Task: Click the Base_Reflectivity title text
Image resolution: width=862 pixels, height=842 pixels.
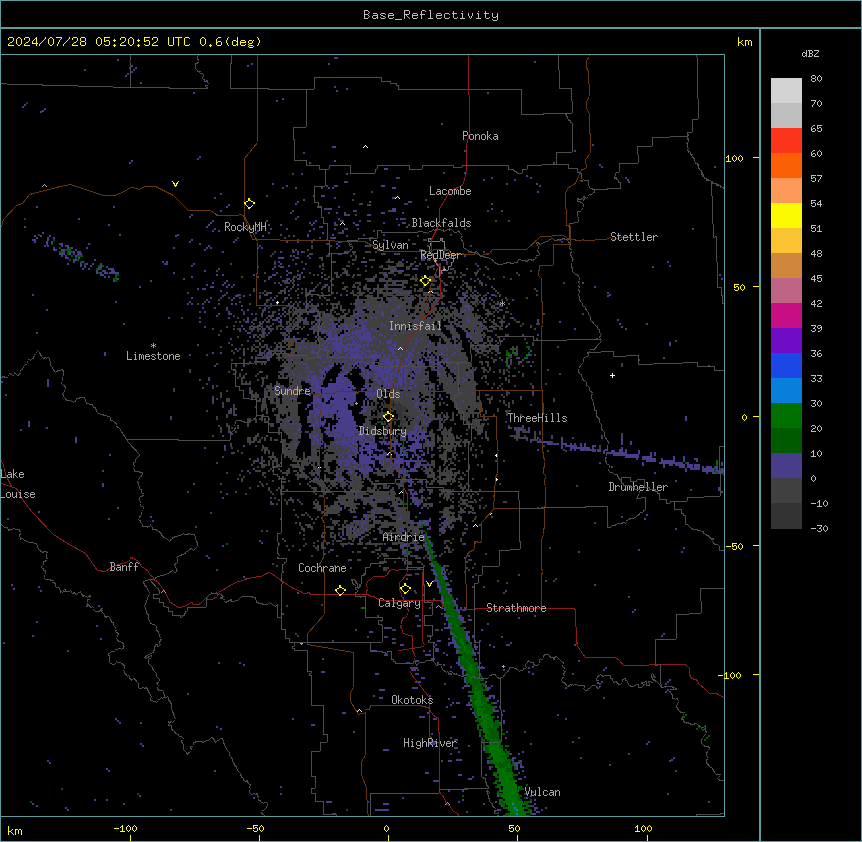Action: pos(431,15)
